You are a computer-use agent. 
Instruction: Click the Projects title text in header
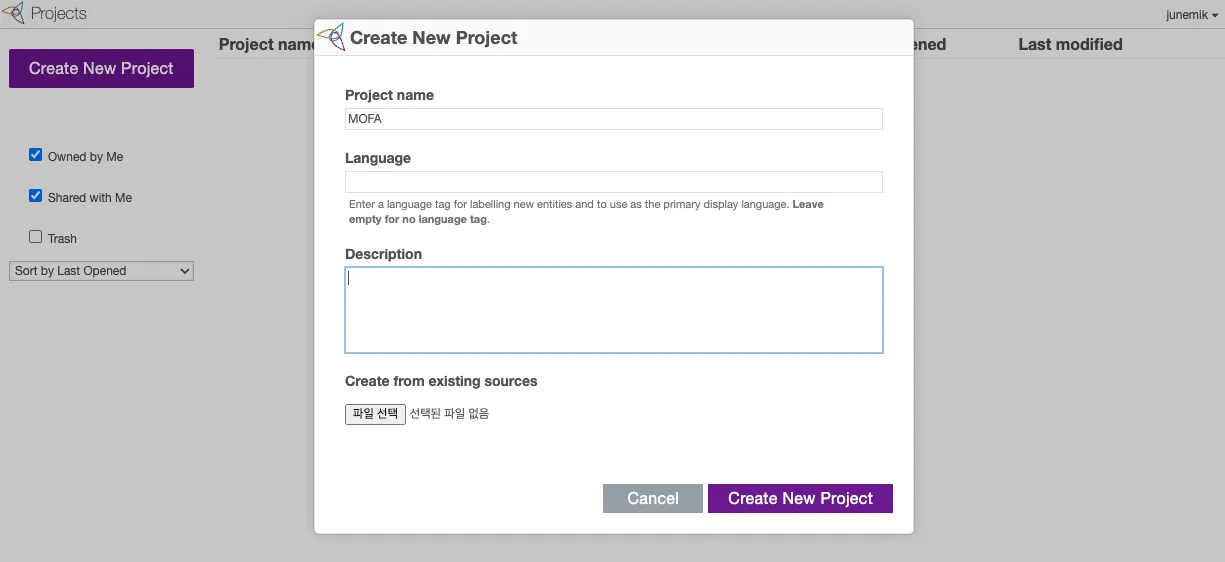tap(59, 14)
